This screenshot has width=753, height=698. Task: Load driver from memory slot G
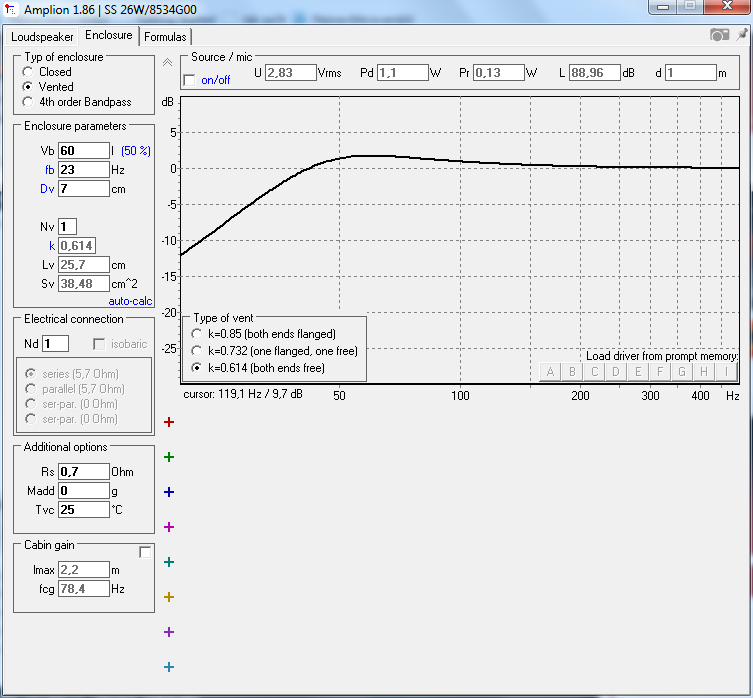coord(682,372)
